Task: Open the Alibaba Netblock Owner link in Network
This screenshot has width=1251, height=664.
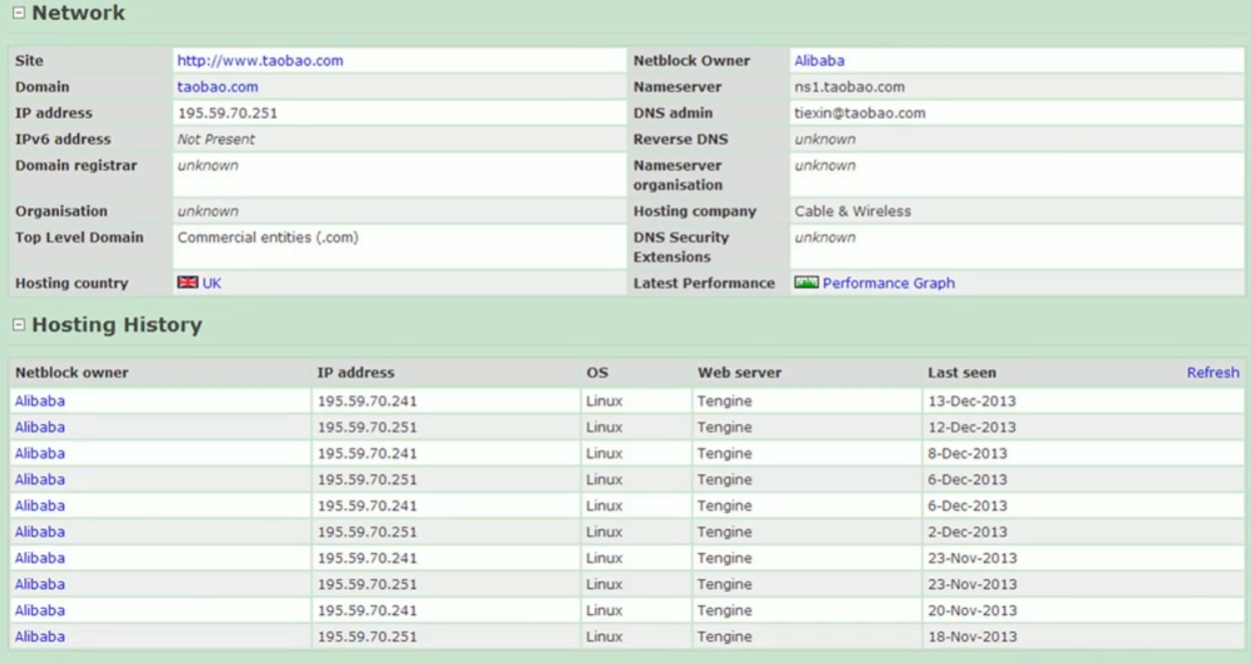Action: (x=820, y=61)
